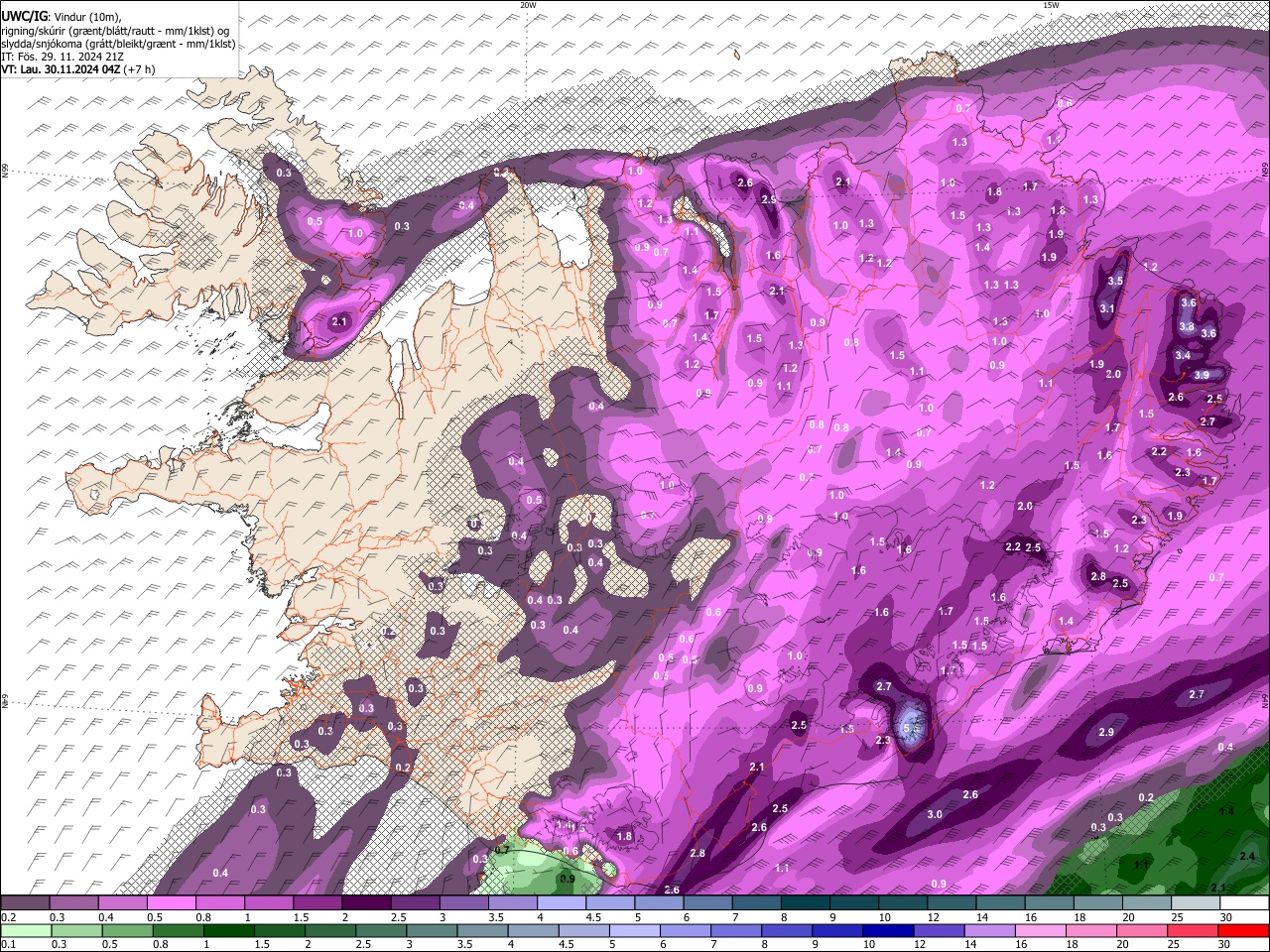Screen dimensions: 1270x952
Task: Pick the dark purple 2–2.5 upper swatch
Action: click(366, 903)
